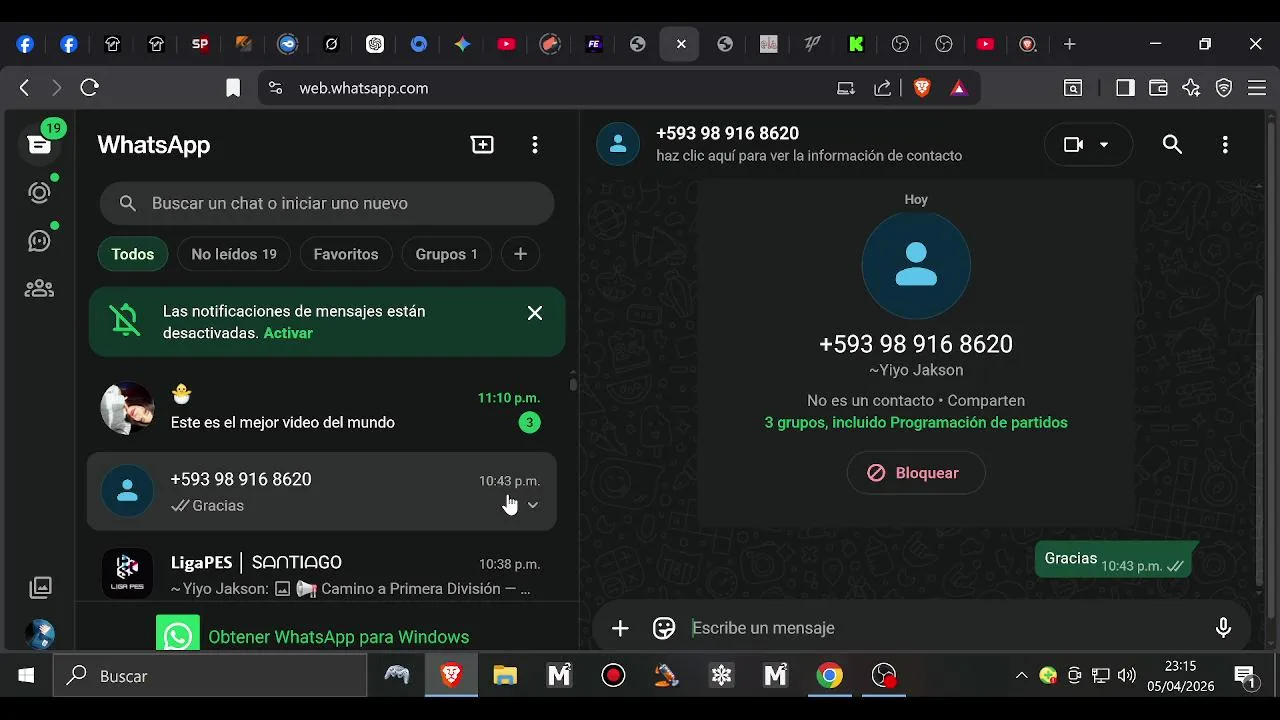Dismiss the notifications disabled banner
The height and width of the screenshot is (720, 1280).
(x=535, y=313)
